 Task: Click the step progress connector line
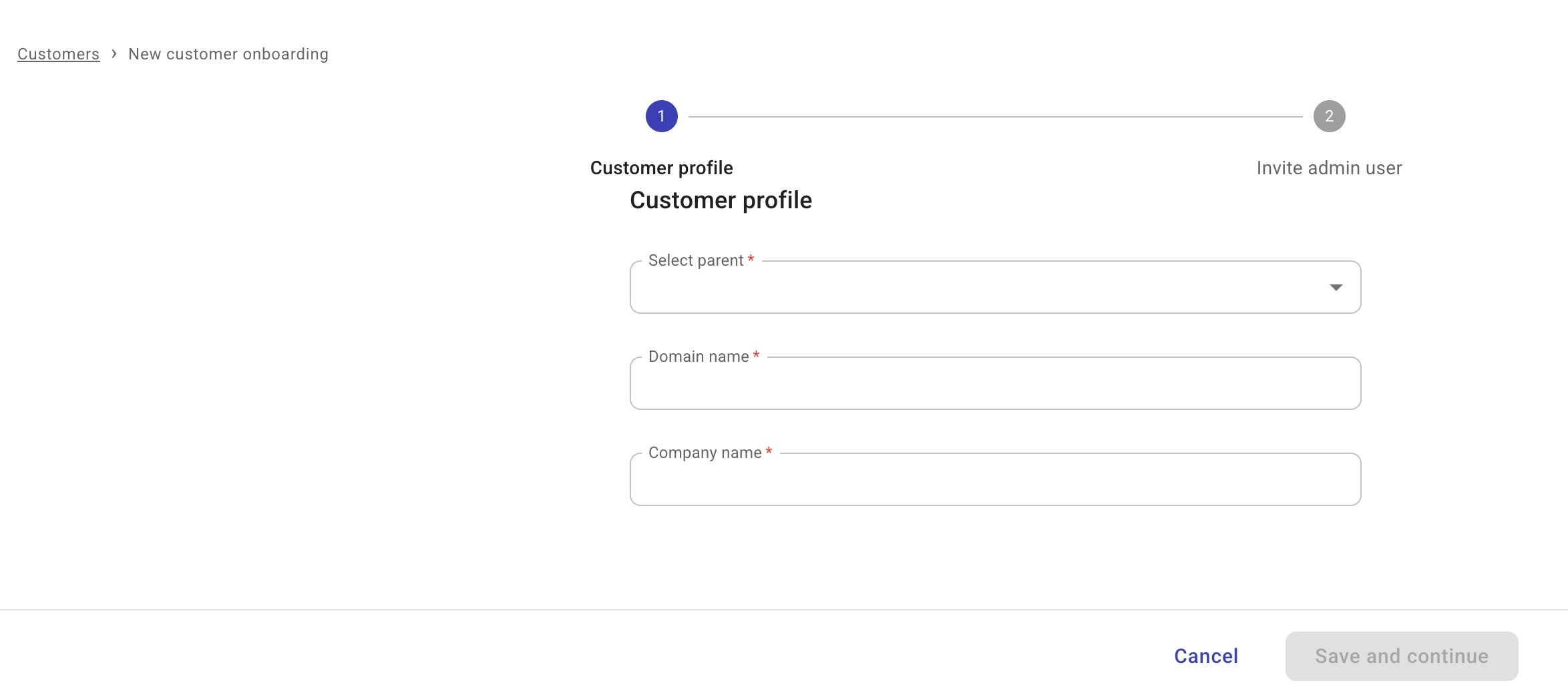click(995, 115)
